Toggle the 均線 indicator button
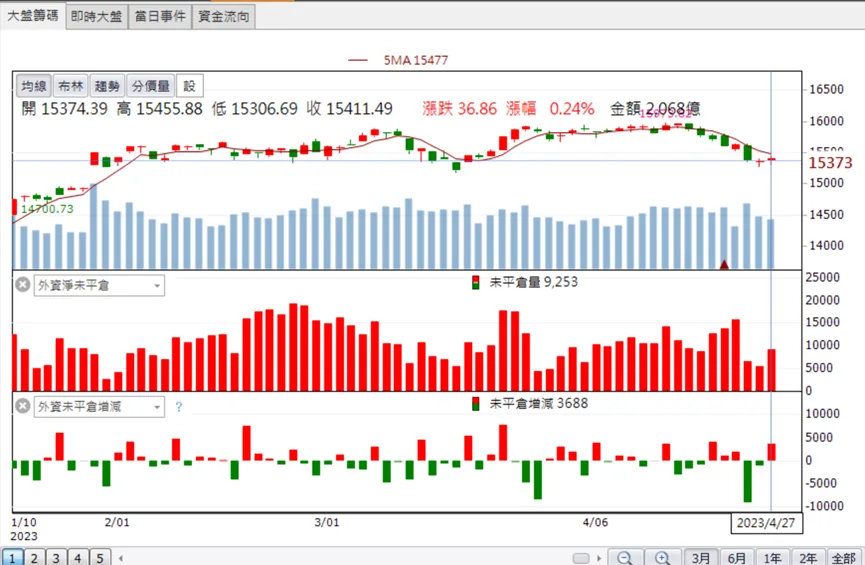This screenshot has height=565, width=865. [x=34, y=86]
